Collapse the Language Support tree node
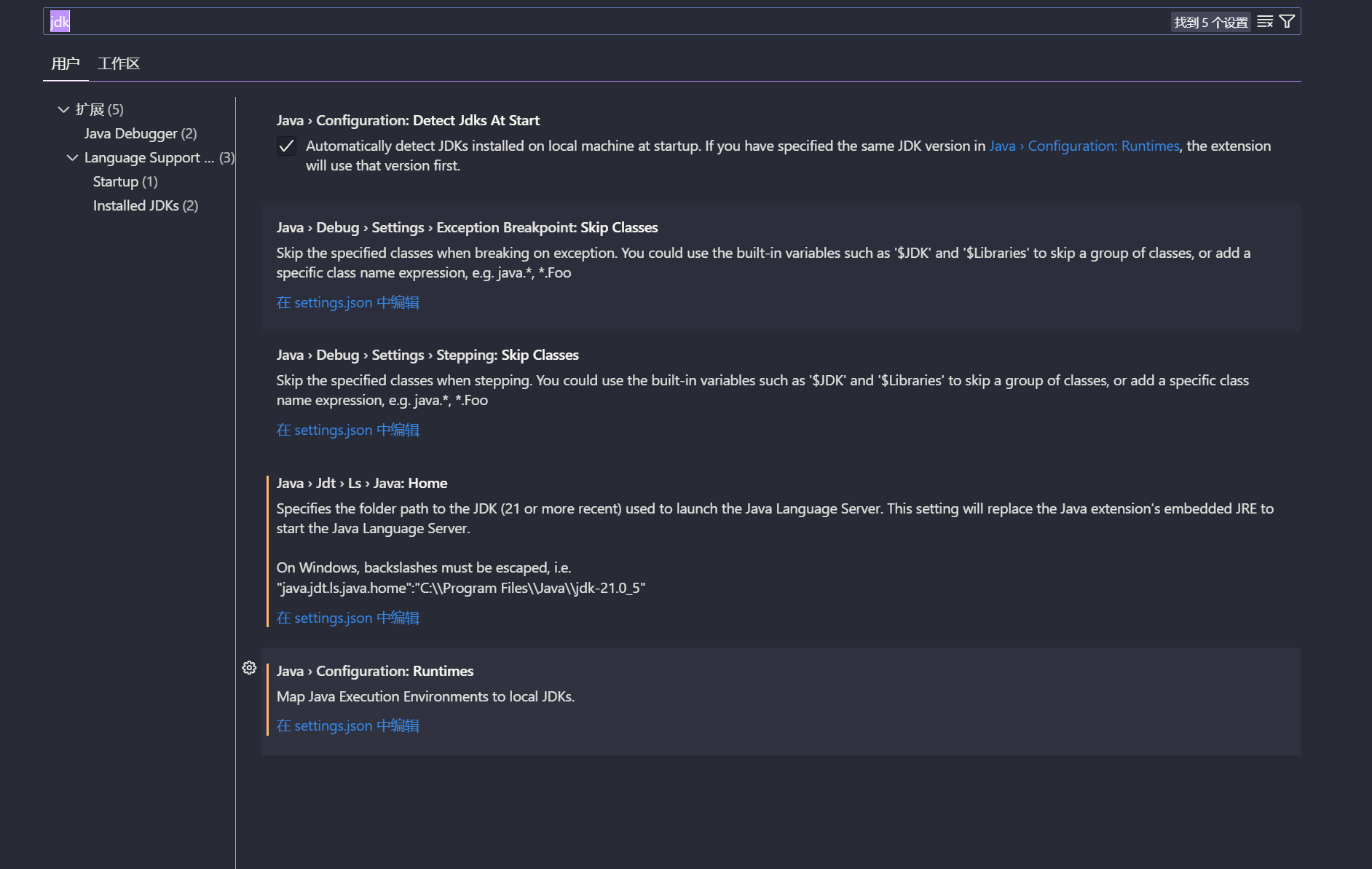The image size is (1372, 869). tap(72, 157)
